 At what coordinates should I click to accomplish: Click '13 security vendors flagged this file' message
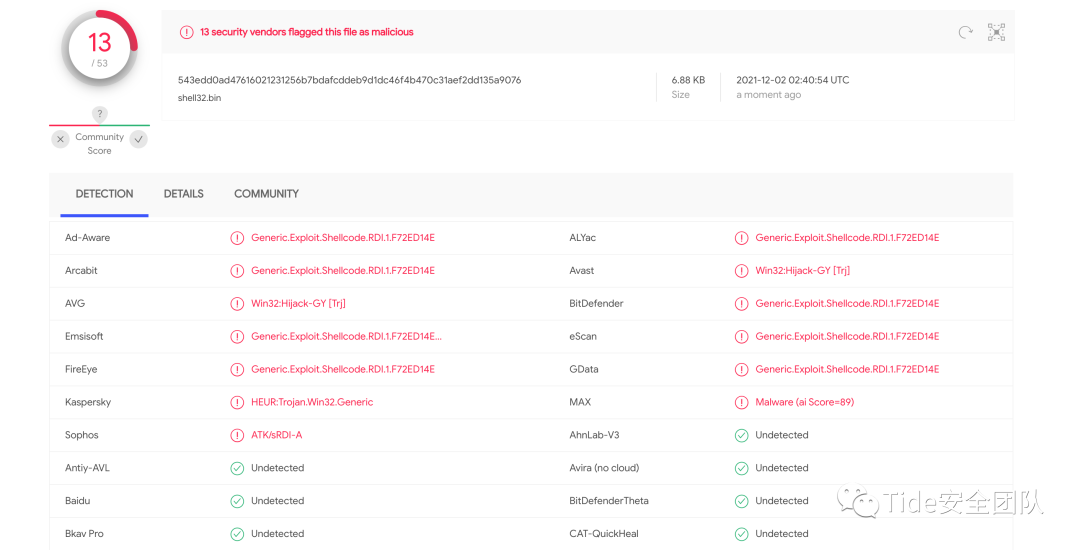point(307,32)
